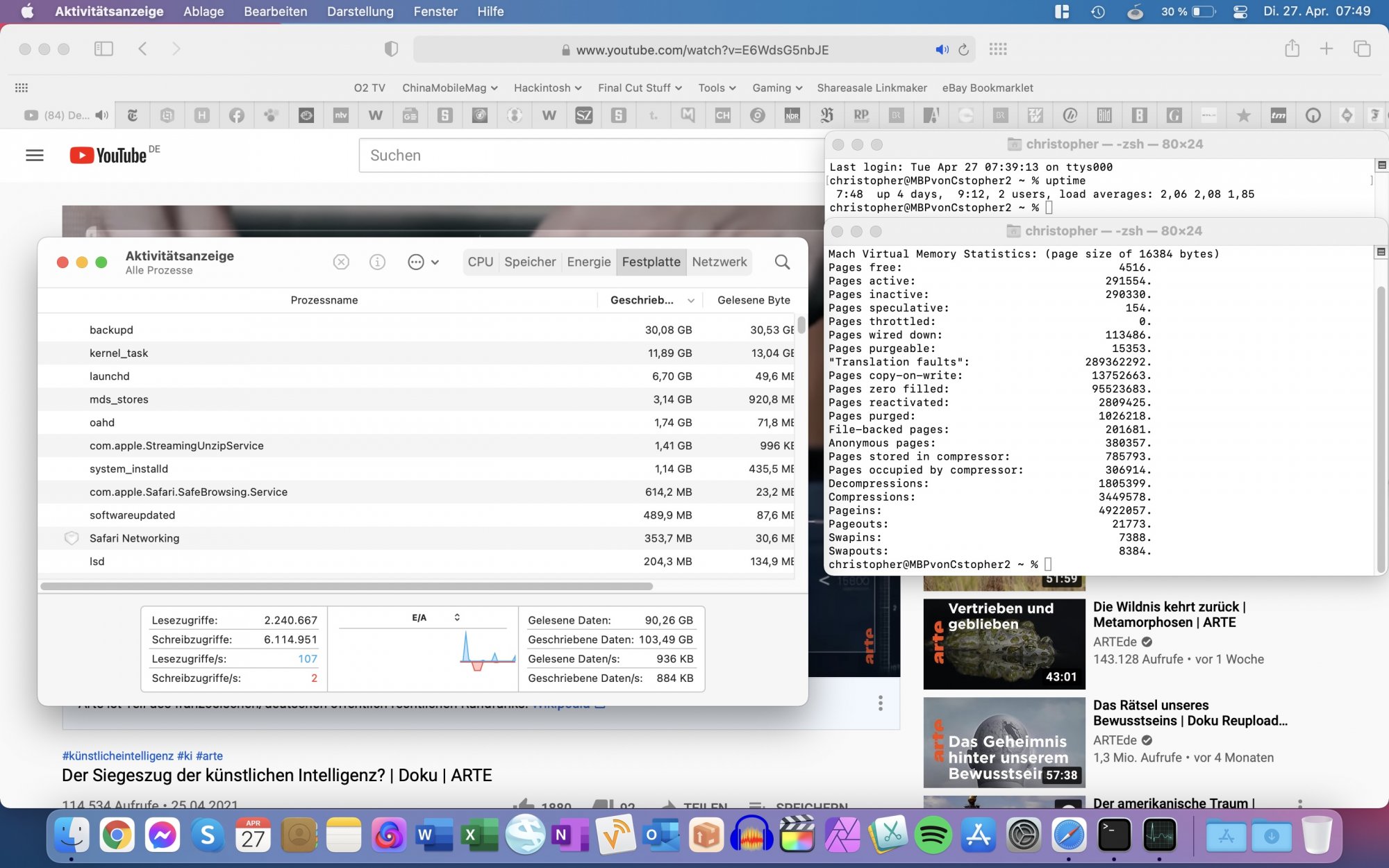Mute the tab audio in address bar
Viewport: 1389px width, 868px height.
tap(941, 49)
